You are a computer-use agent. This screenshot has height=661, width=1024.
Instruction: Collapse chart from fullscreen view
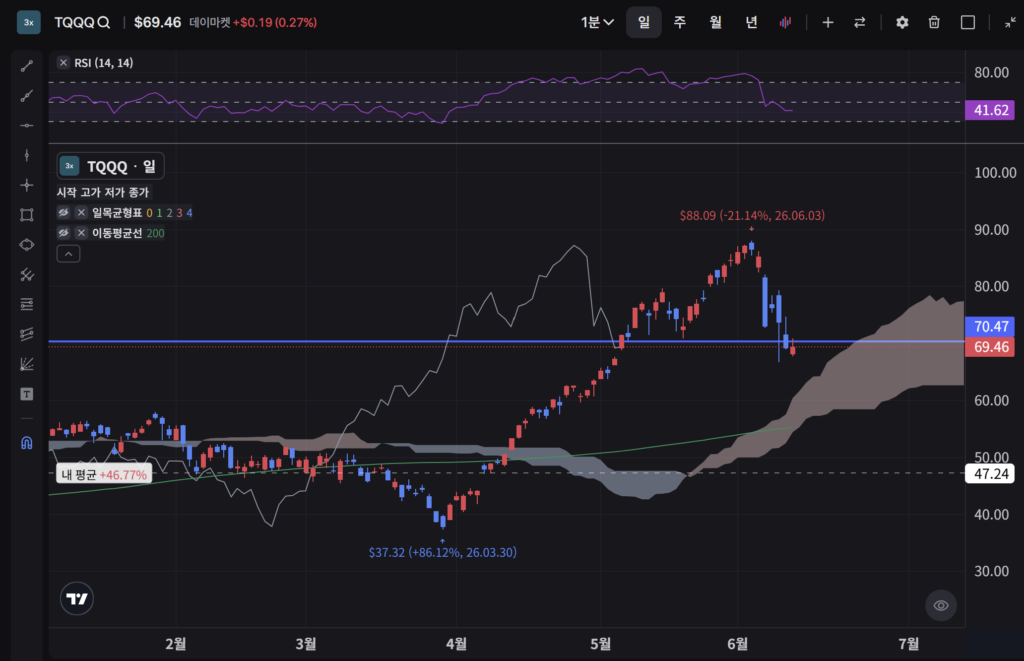tap(1010, 22)
